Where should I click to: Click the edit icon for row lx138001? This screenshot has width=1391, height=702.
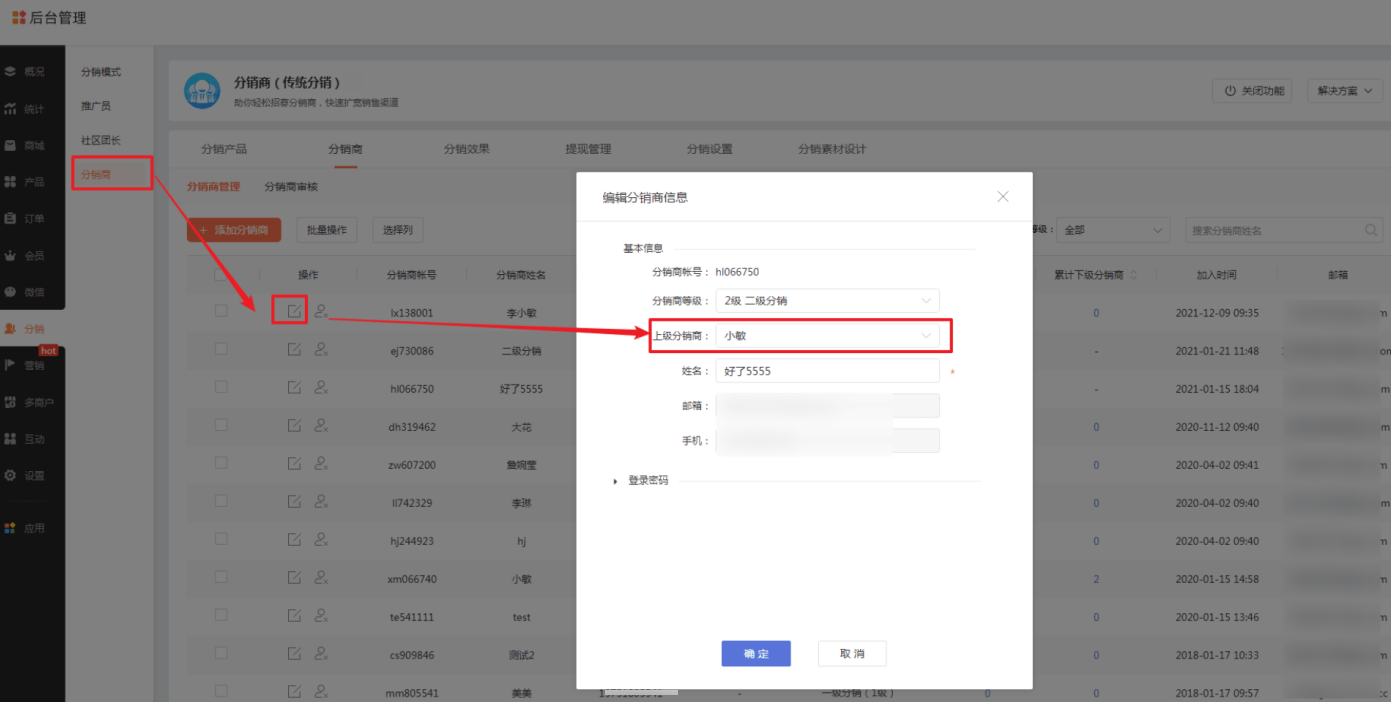tap(294, 311)
